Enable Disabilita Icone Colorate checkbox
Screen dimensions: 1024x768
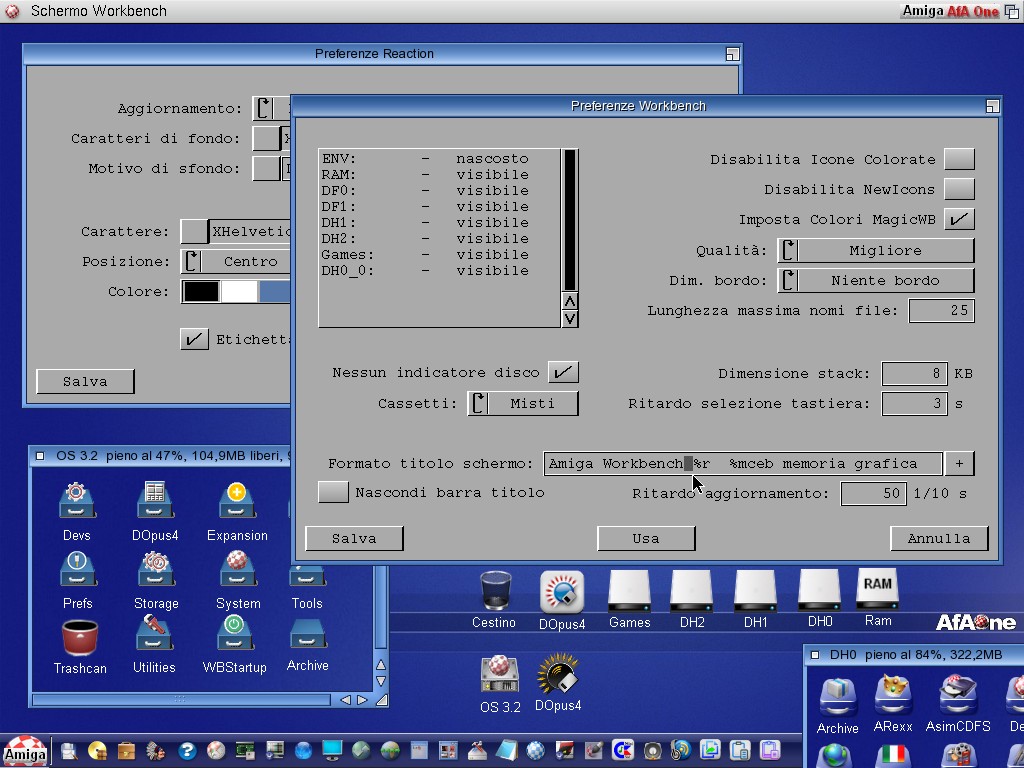(x=959, y=159)
